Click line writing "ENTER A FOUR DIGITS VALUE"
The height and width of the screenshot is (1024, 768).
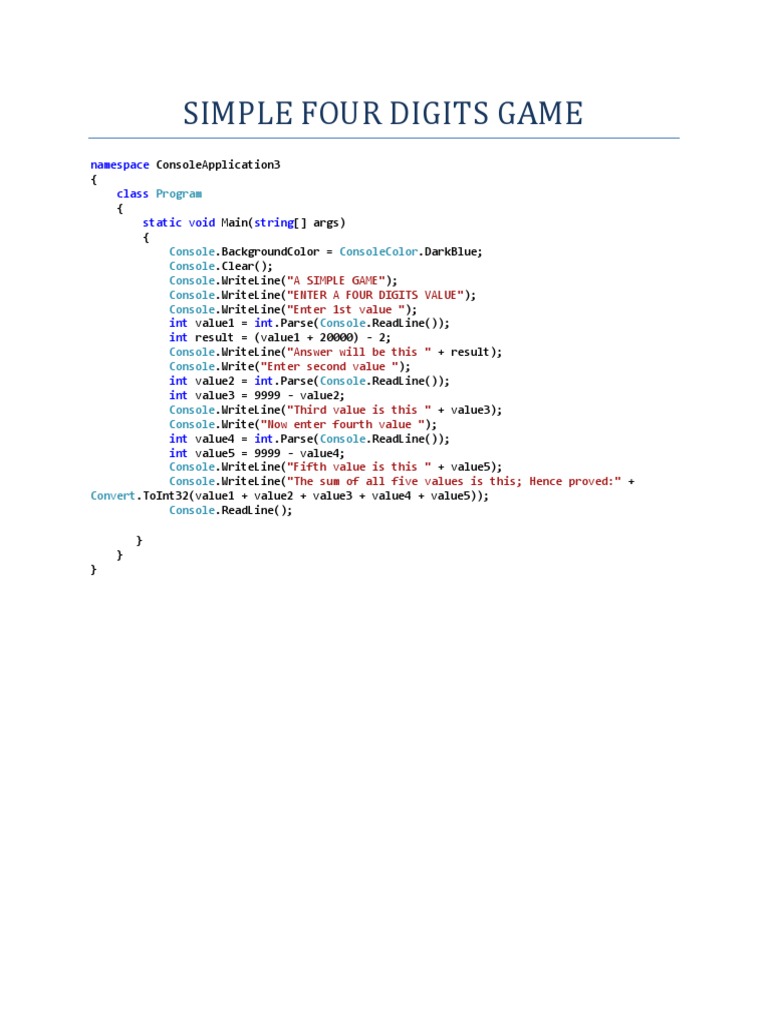tap(323, 295)
